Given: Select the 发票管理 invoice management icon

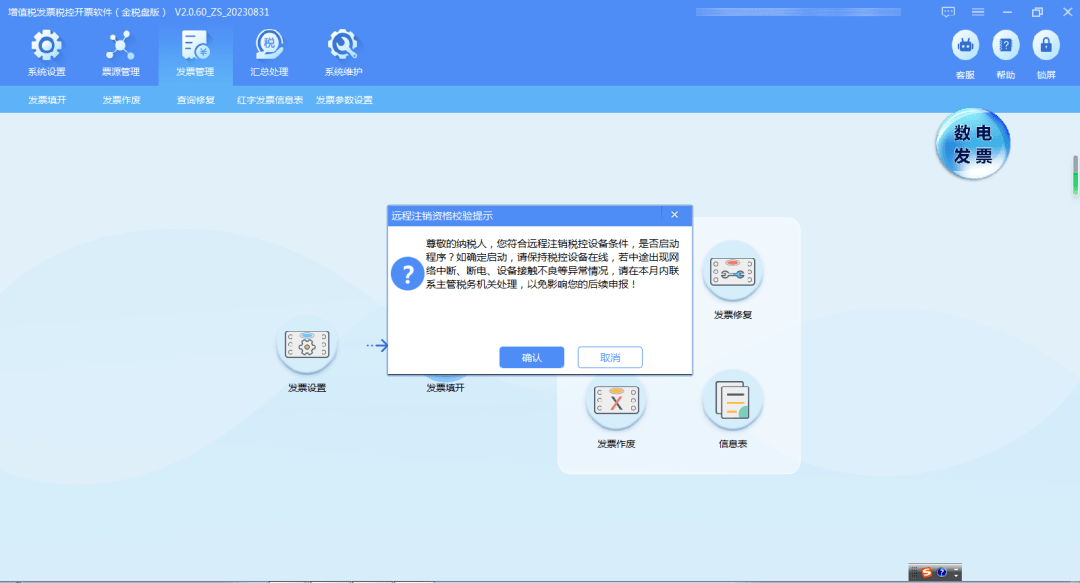Looking at the screenshot, I should pyautogui.click(x=195, y=52).
